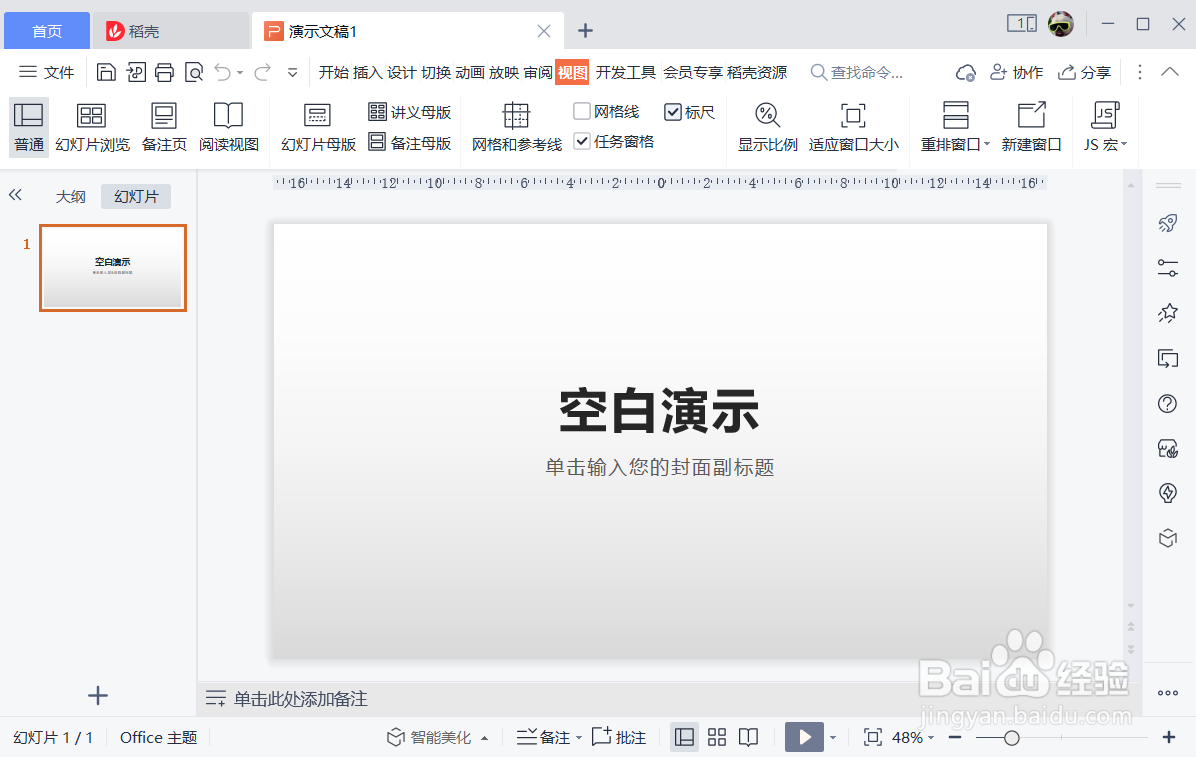1196x757 pixels.
Task: Collapse the ribbon with chevron arrow
Action: [1169, 72]
